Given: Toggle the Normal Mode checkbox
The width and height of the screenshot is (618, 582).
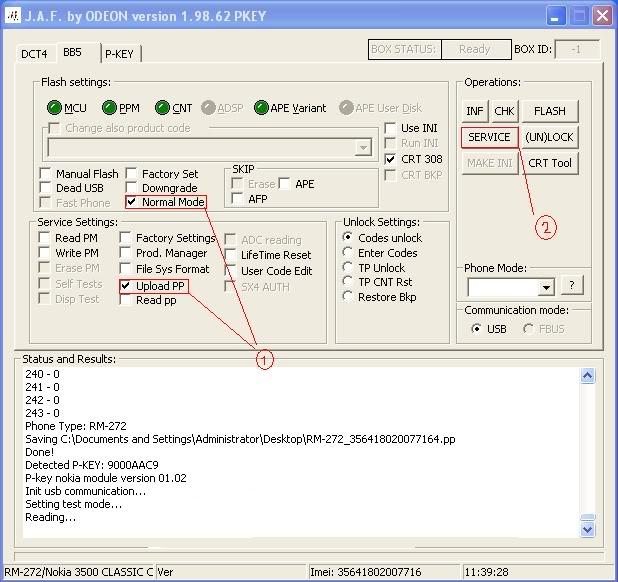Looking at the screenshot, I should (131, 202).
